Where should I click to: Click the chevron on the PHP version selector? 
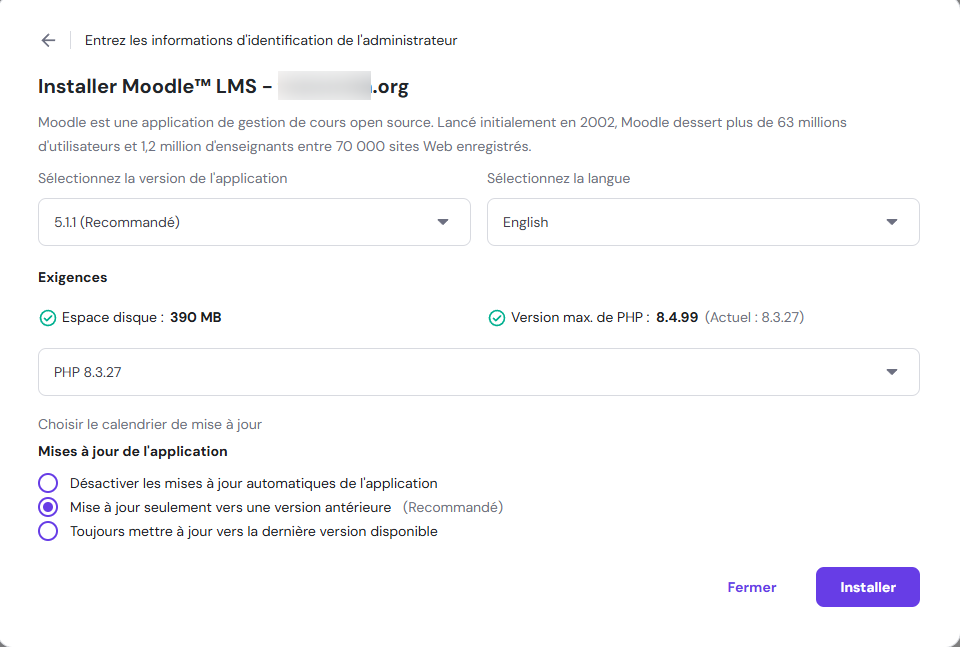click(x=890, y=371)
